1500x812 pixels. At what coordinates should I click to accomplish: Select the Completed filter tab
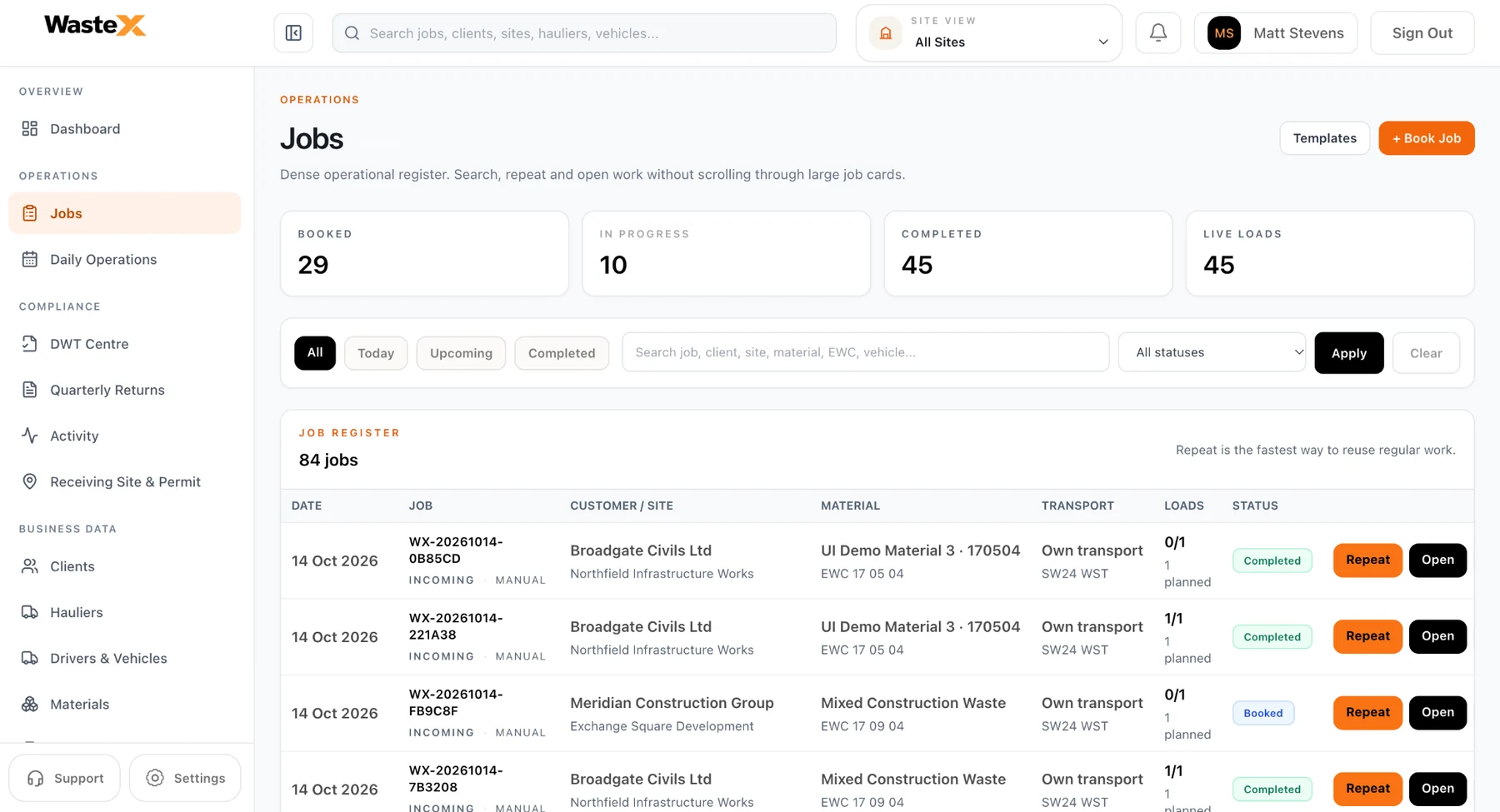(562, 353)
